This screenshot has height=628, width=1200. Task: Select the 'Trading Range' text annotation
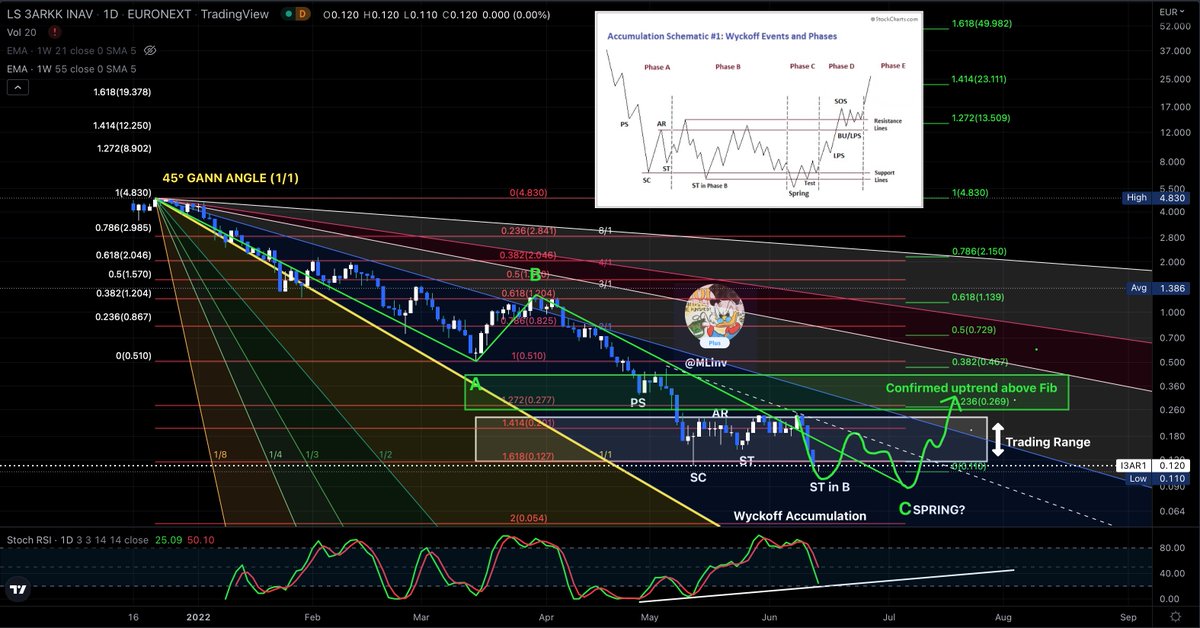coord(1047,442)
